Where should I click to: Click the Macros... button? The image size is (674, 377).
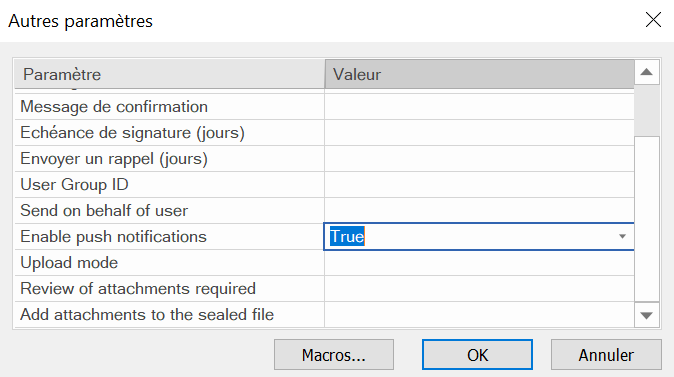[x=334, y=355]
